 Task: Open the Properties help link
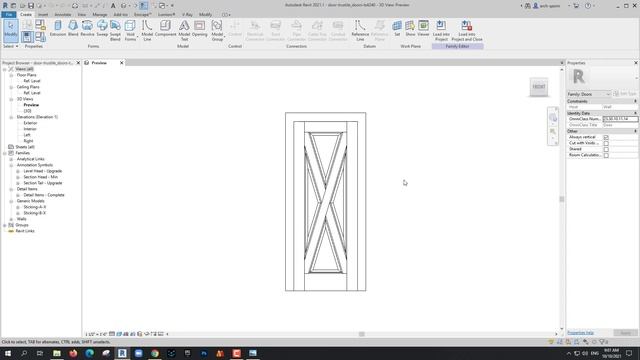click(x=580, y=333)
